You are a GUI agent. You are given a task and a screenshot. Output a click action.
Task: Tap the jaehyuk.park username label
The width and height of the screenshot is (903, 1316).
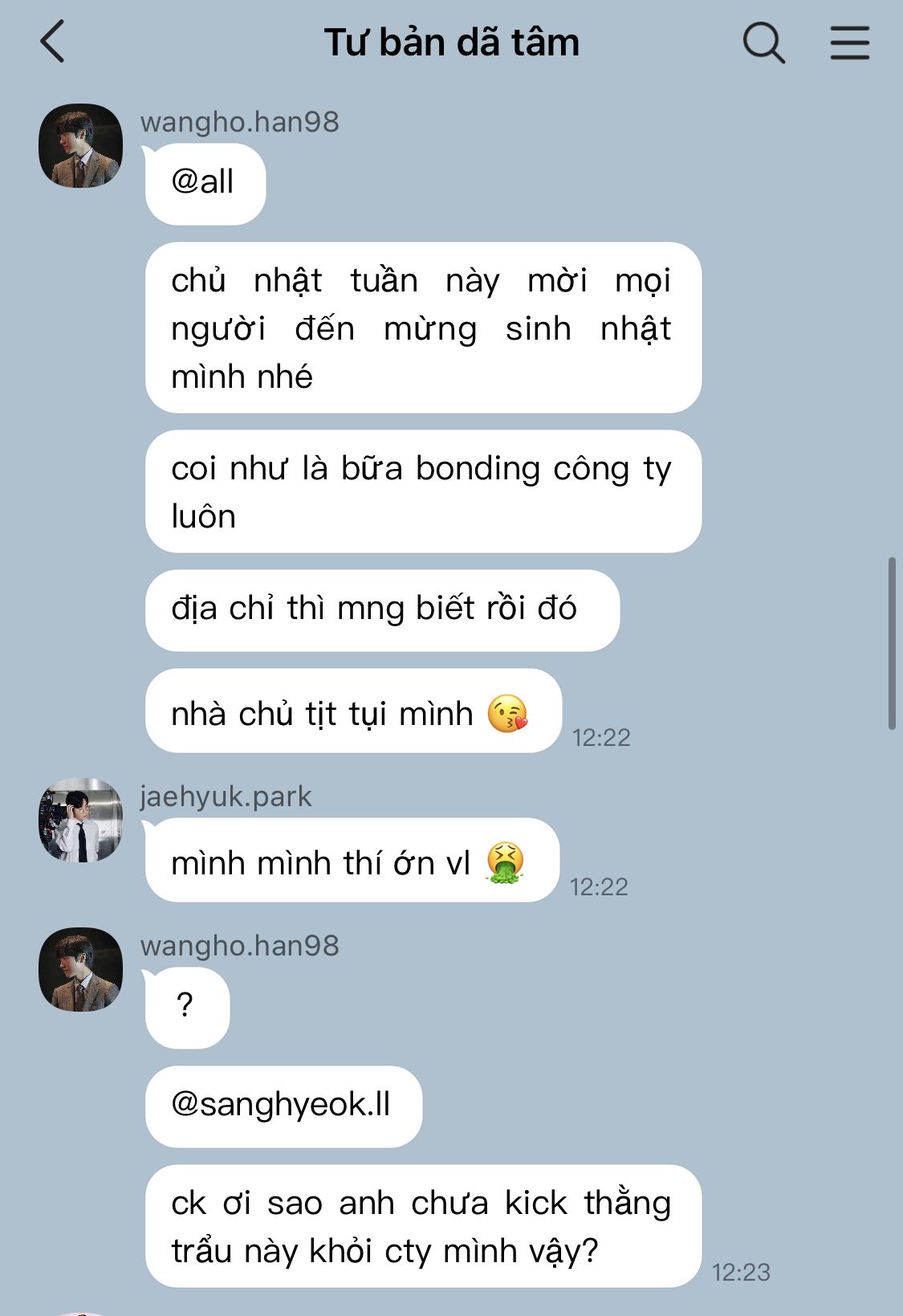[x=226, y=797]
